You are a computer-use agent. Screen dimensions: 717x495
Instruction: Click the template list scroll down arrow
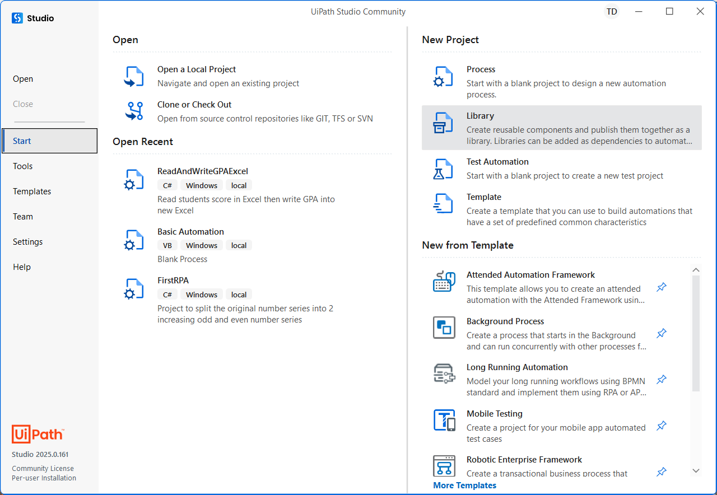[x=696, y=471]
